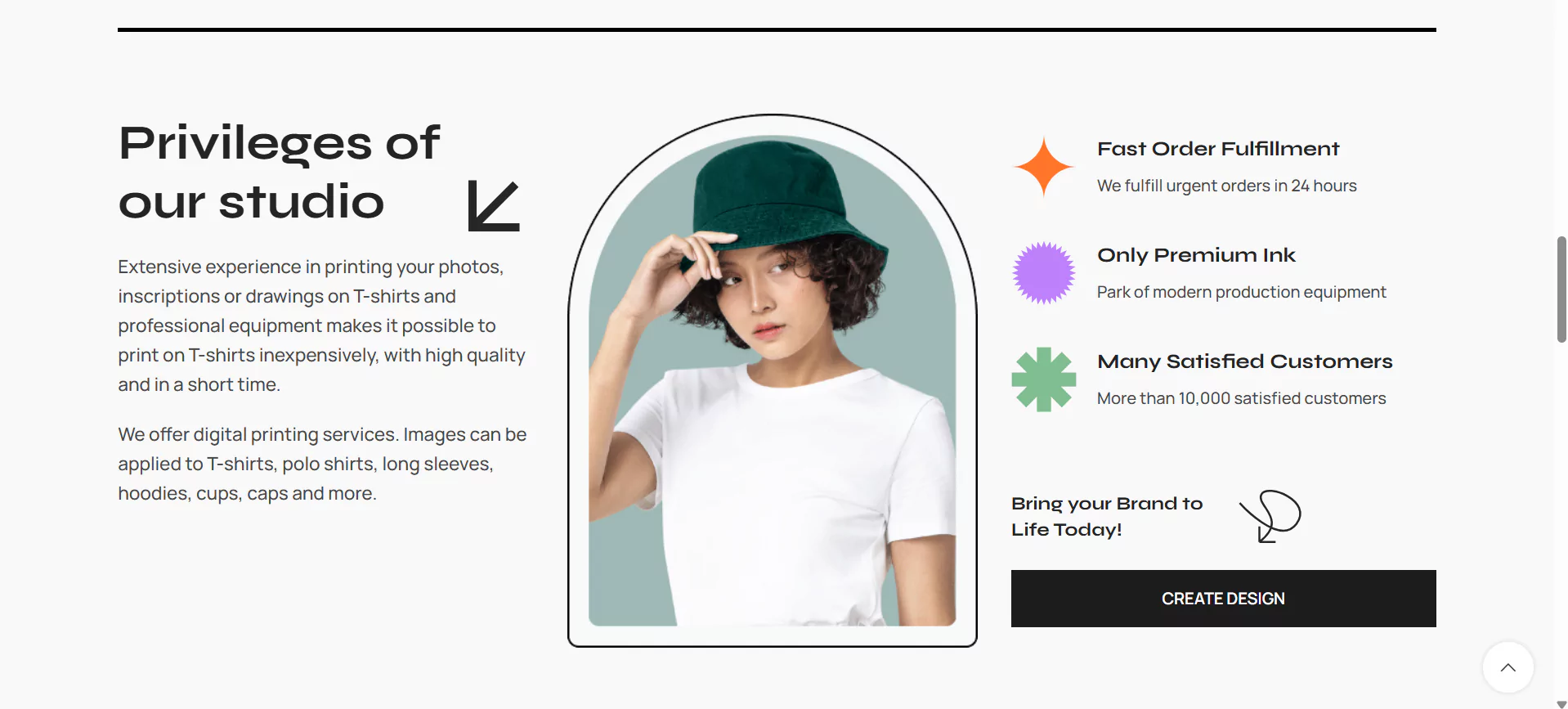Click the 'More than 10,000 satisfied customers' text
This screenshot has width=1568, height=709.
coord(1241,398)
